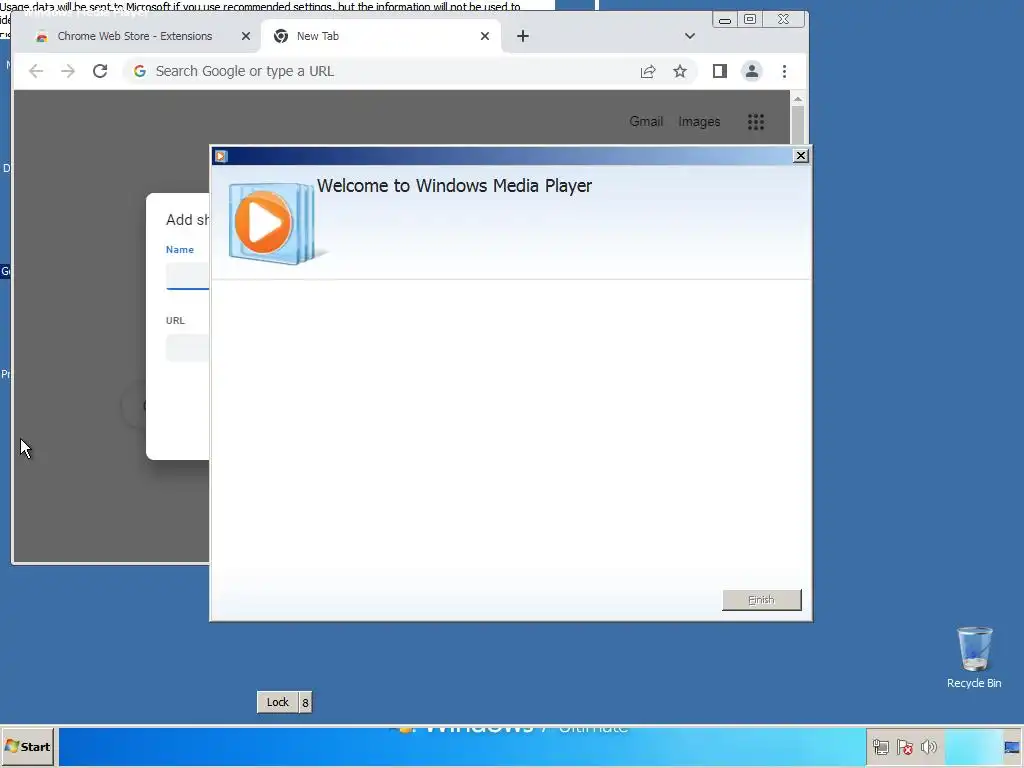
Task: Click the monitor icon in the taskbar corner
Action: click(x=1012, y=747)
